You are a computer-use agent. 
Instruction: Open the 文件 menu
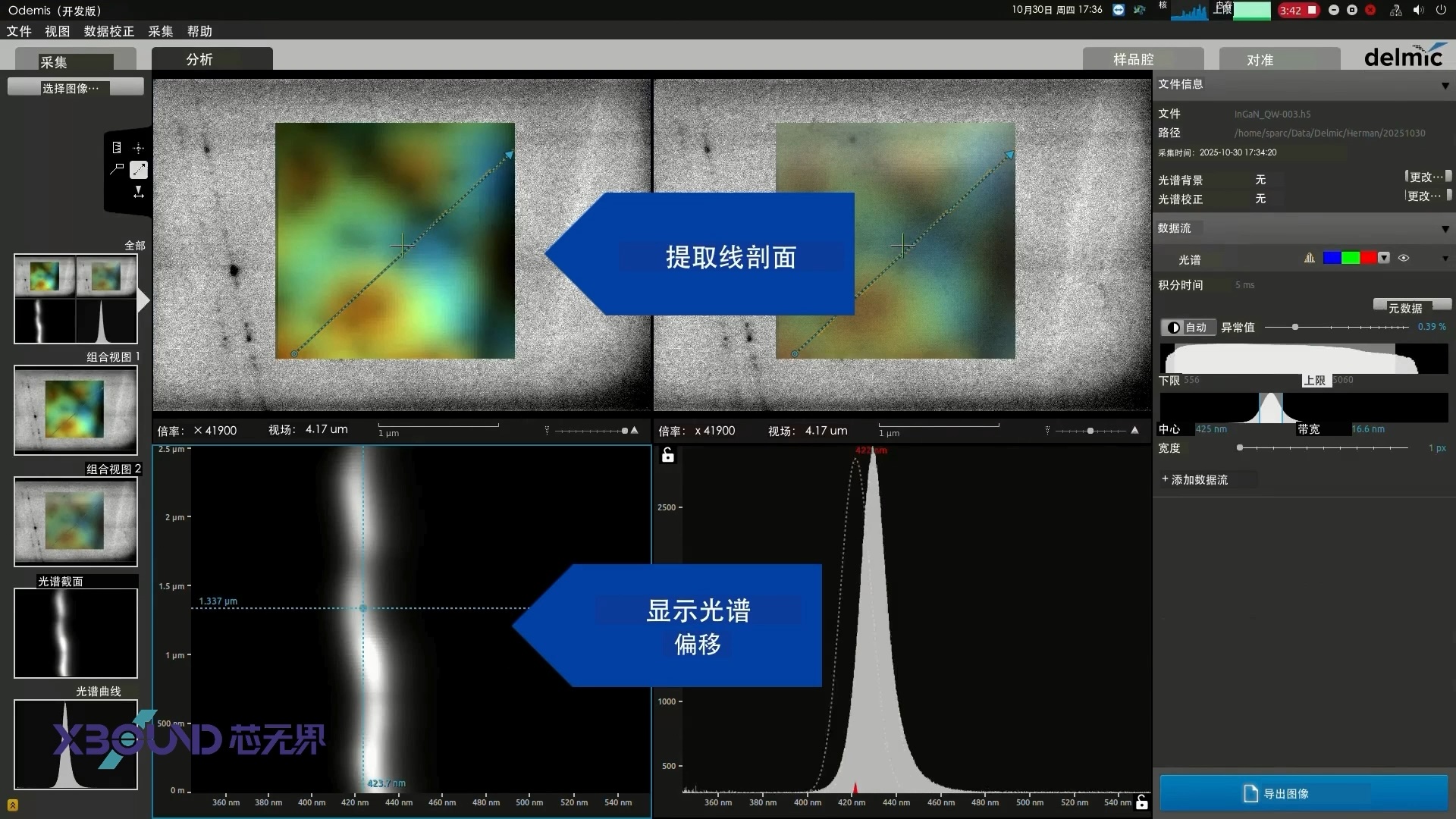point(19,31)
